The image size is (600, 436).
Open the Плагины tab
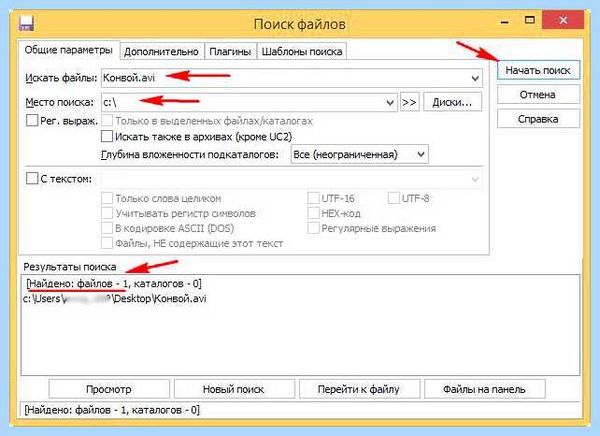pyautogui.click(x=230, y=52)
